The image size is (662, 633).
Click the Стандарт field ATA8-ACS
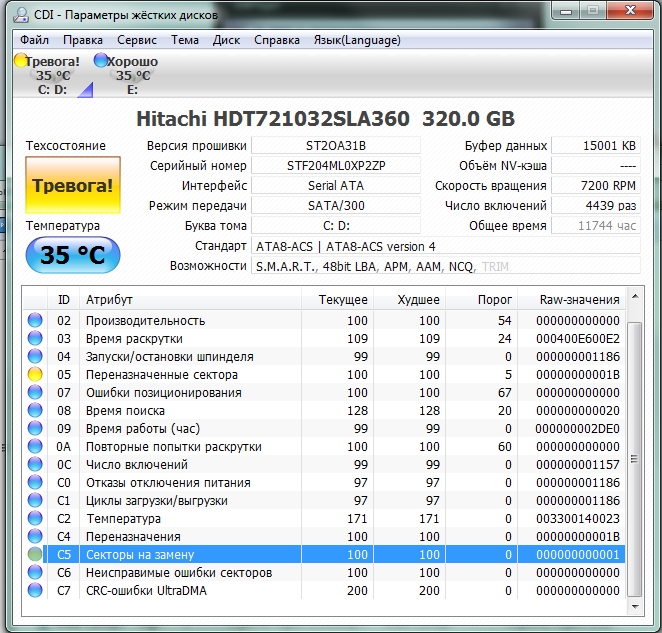point(446,246)
